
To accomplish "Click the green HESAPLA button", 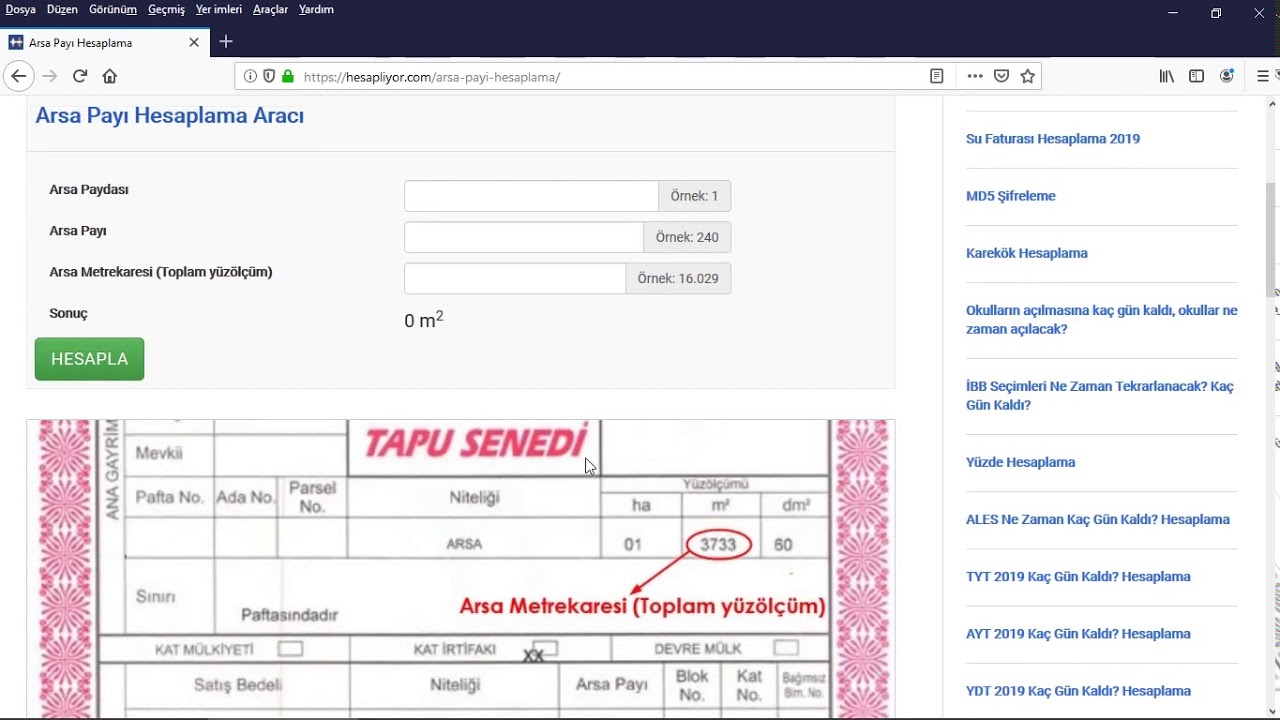I will [89, 359].
